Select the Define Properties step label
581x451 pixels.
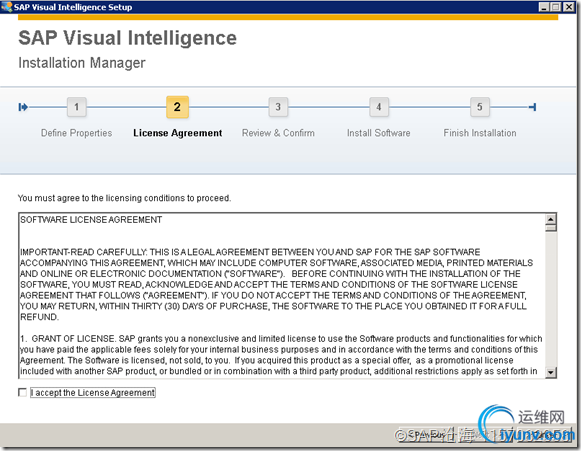[x=76, y=133]
